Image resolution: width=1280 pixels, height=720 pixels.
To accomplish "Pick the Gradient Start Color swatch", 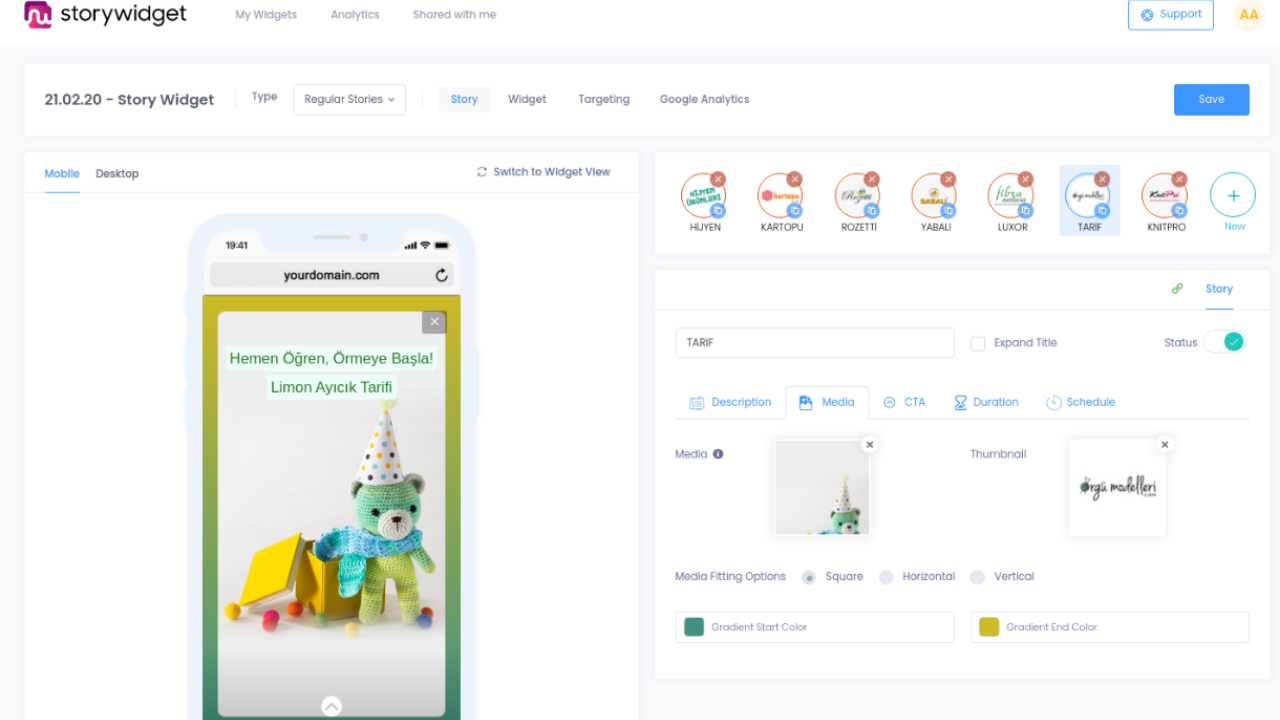I will click(694, 627).
